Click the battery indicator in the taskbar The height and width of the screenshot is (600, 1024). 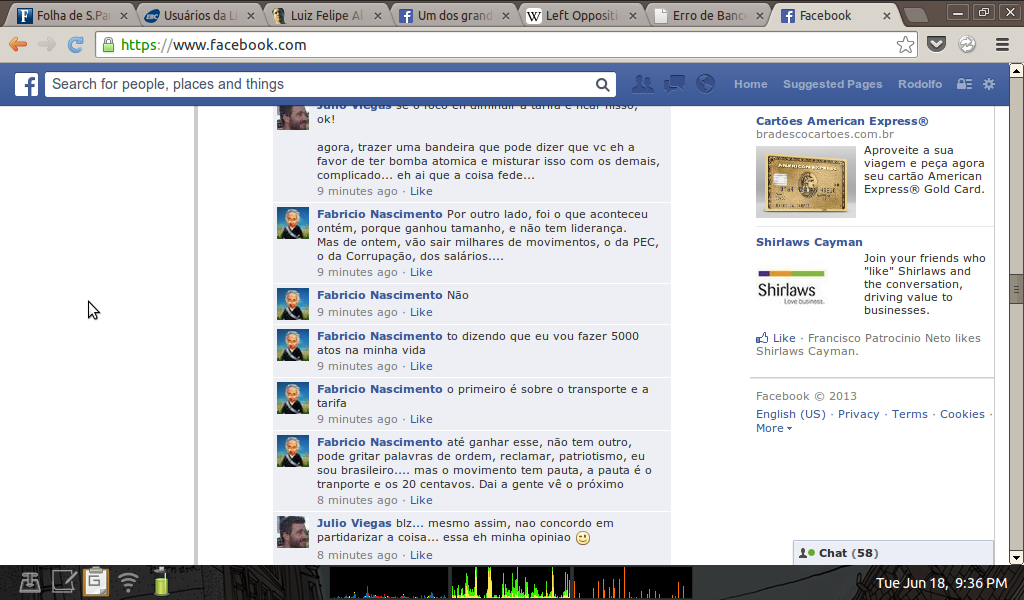[x=161, y=580]
